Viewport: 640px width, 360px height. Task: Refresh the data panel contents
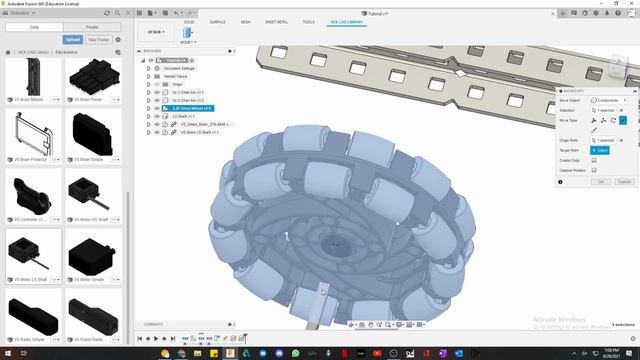point(107,13)
